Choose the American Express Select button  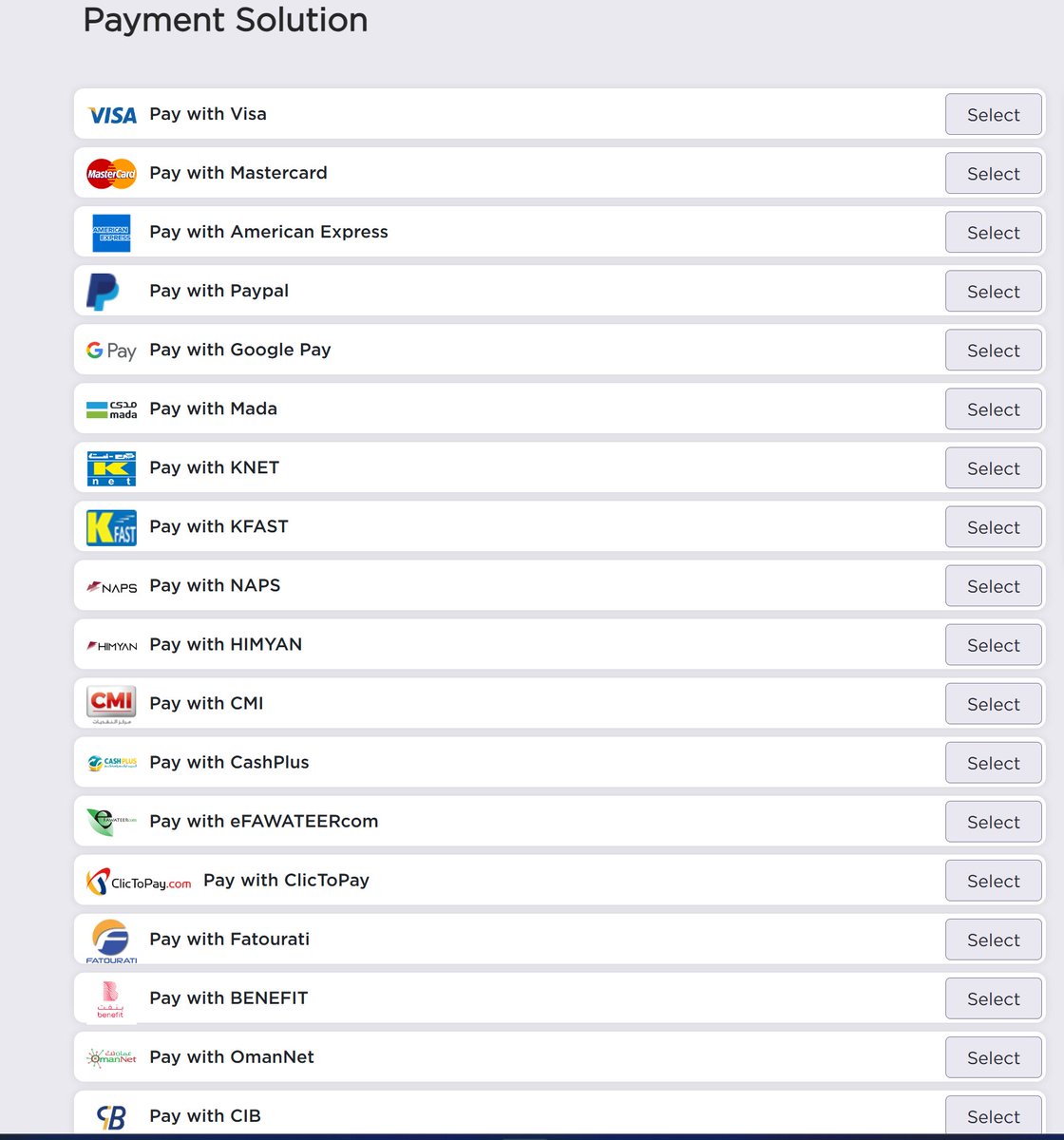pyautogui.click(x=994, y=233)
